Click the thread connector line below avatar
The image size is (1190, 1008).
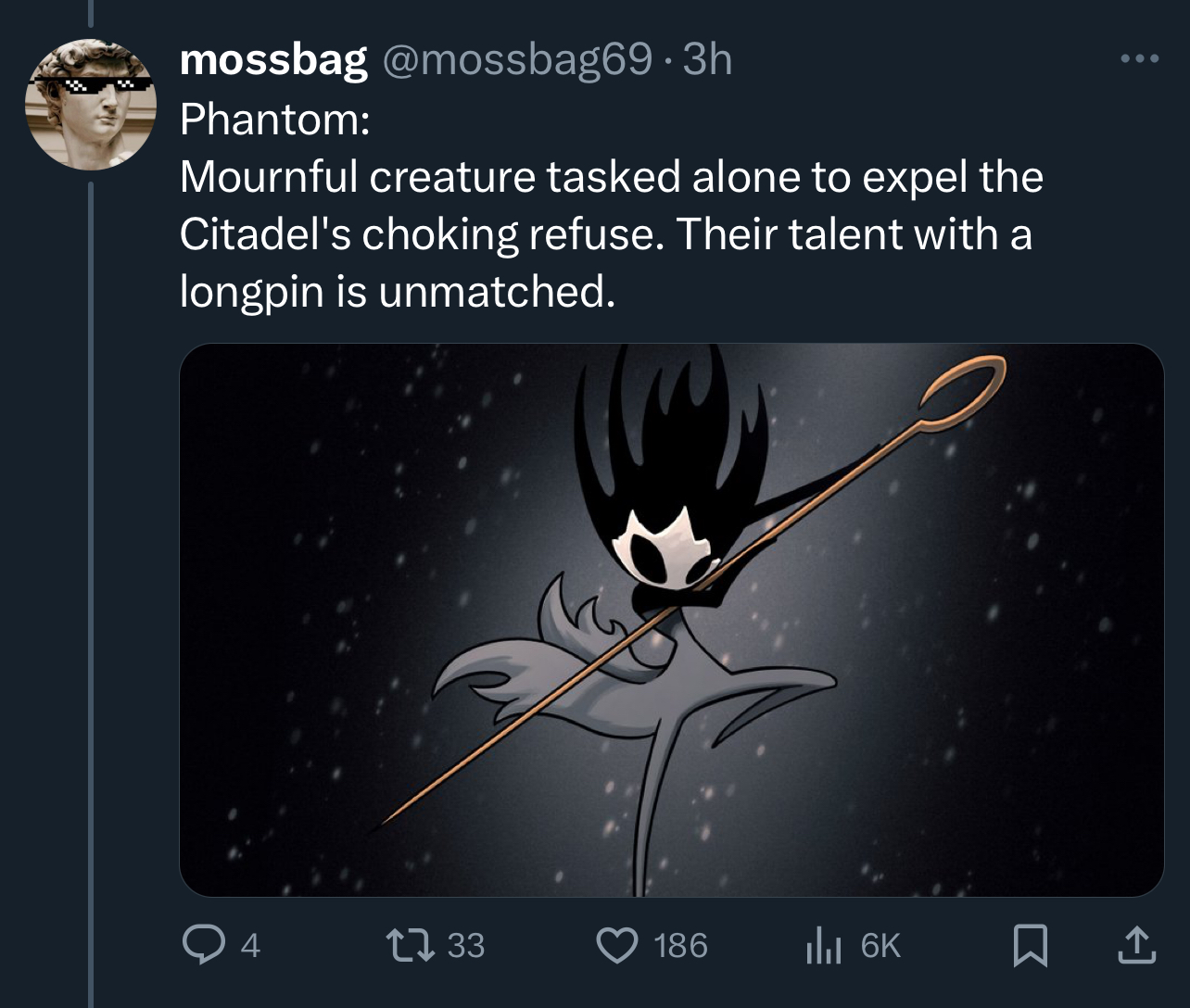91,593
